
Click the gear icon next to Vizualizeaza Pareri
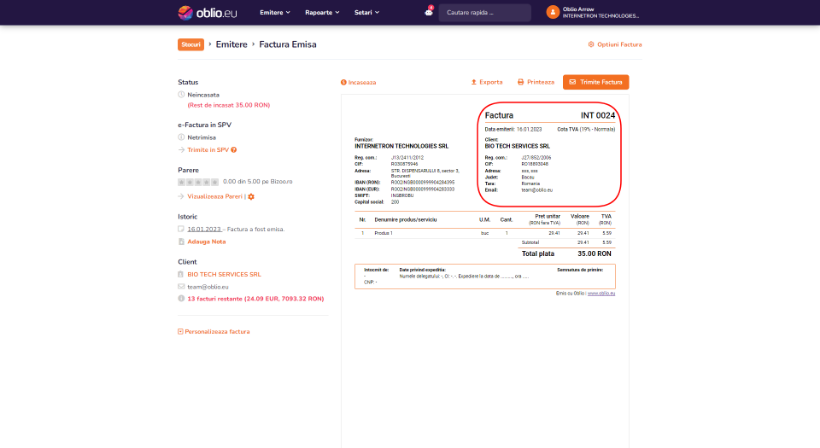point(251,197)
